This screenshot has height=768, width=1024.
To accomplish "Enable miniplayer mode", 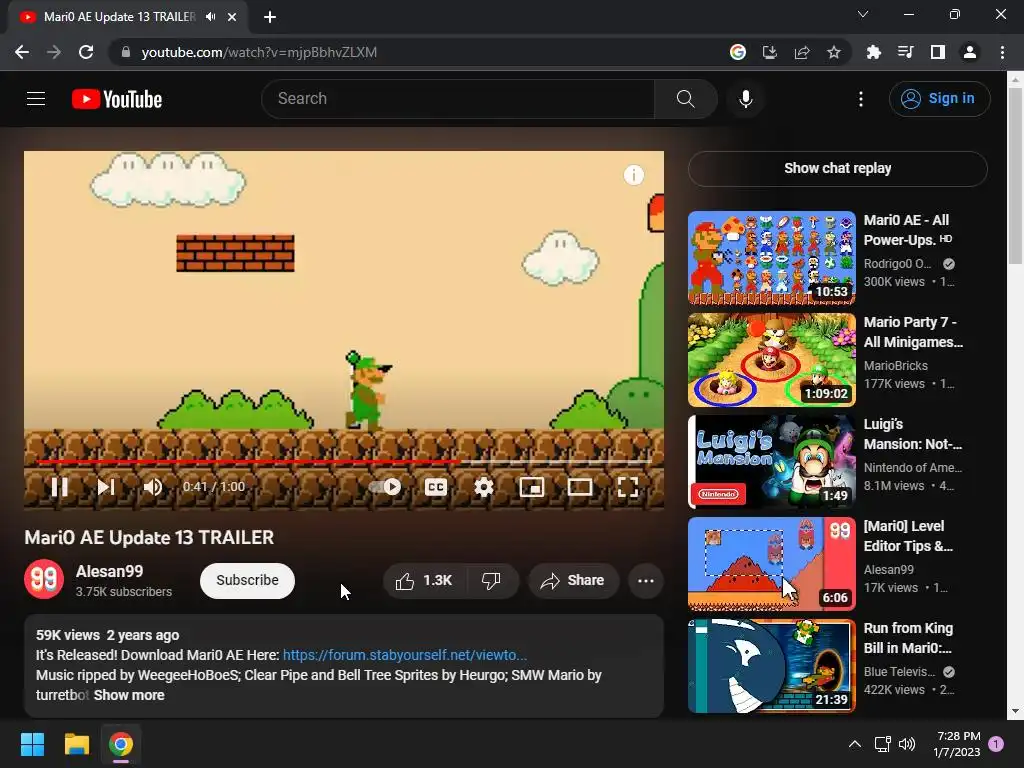I will click(532, 487).
